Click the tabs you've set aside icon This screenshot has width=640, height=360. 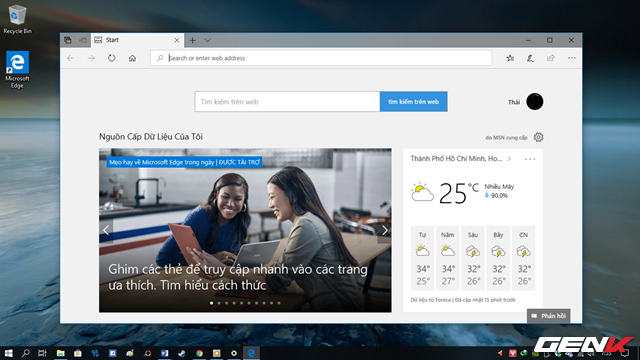point(68,40)
